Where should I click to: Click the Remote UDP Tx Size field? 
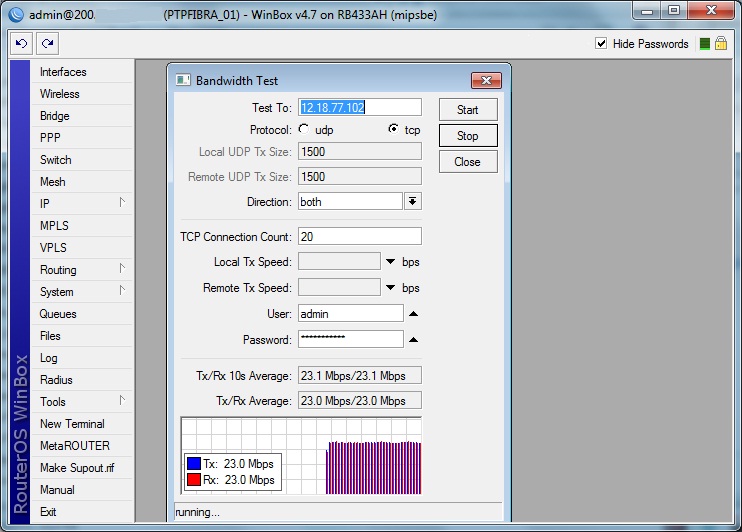(x=360, y=177)
